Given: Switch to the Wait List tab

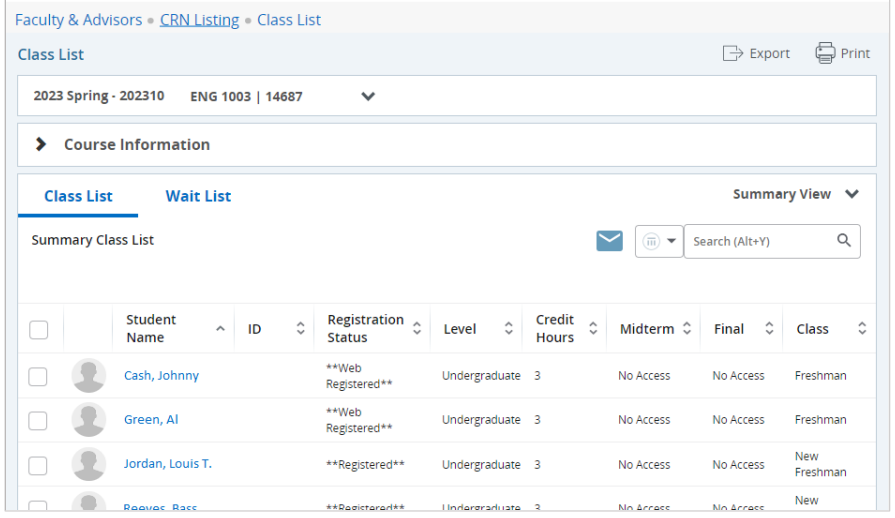Looking at the screenshot, I should tap(198, 196).
